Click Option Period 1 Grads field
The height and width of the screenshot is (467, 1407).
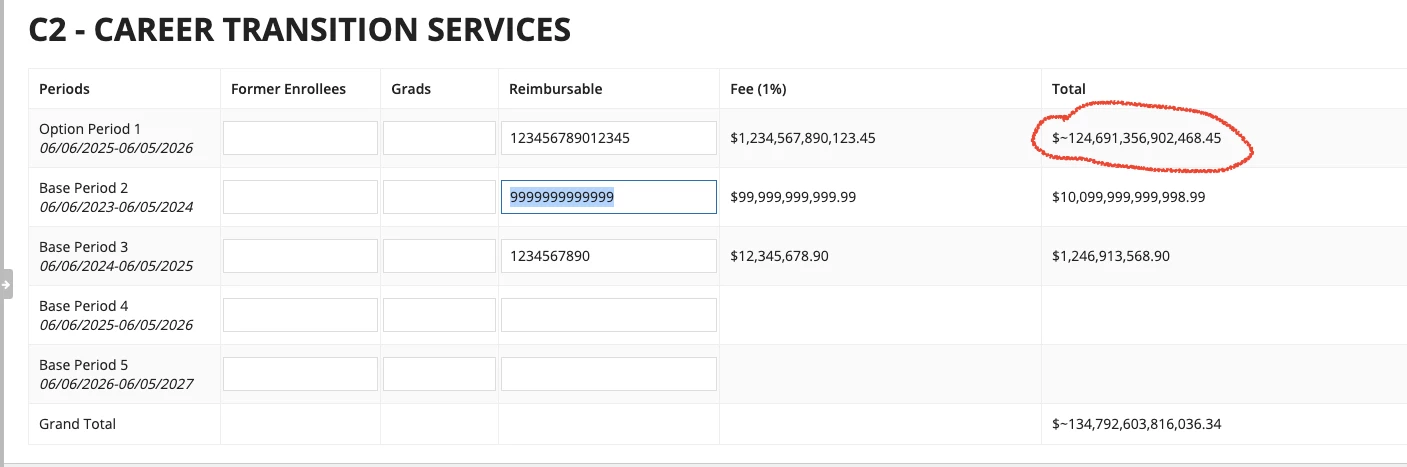click(439, 138)
